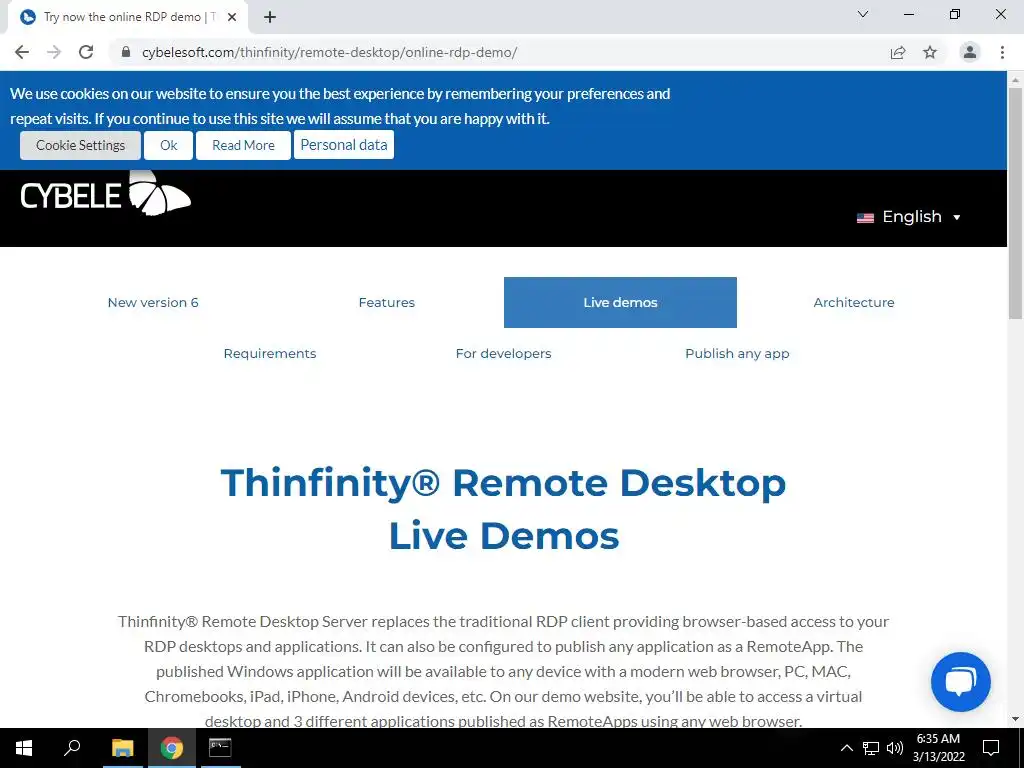
Task: Click the address bar URL
Action: pyautogui.click(x=329, y=52)
